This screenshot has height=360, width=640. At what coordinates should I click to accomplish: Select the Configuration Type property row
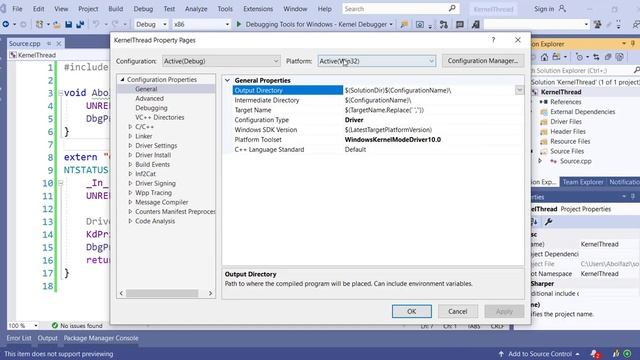click(372, 120)
